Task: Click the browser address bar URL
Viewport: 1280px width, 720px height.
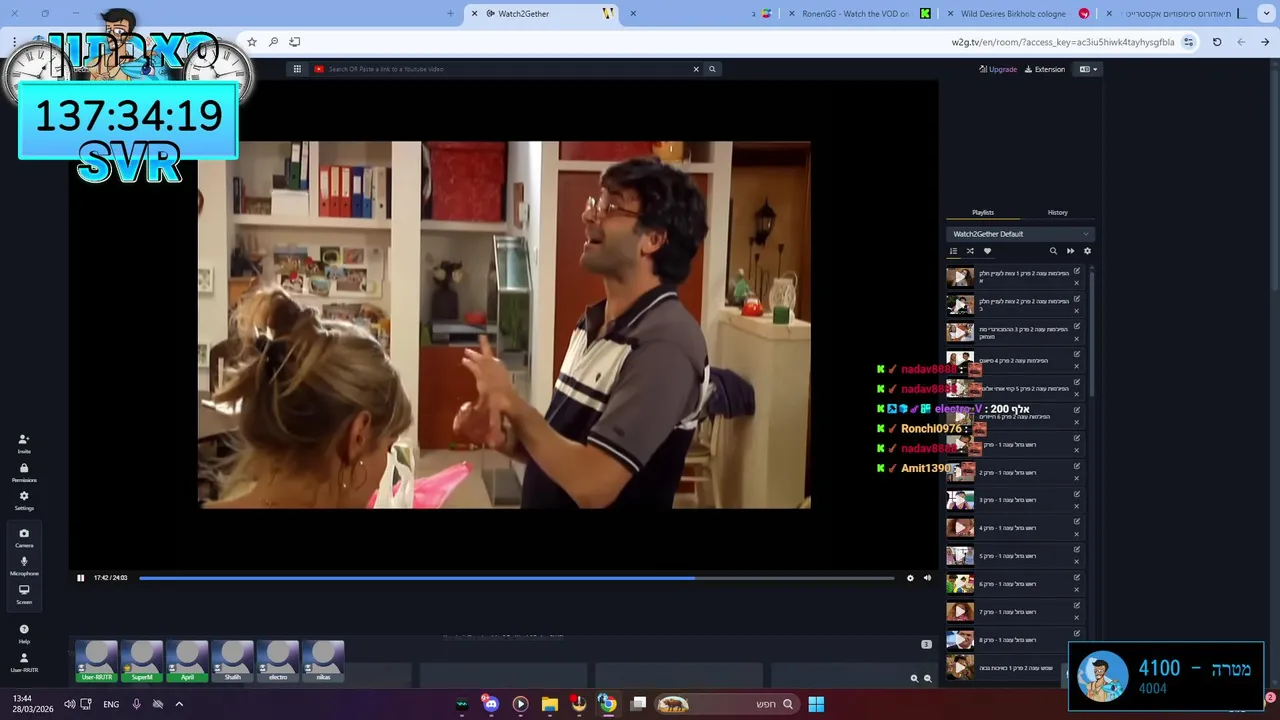Action: click(1062, 42)
